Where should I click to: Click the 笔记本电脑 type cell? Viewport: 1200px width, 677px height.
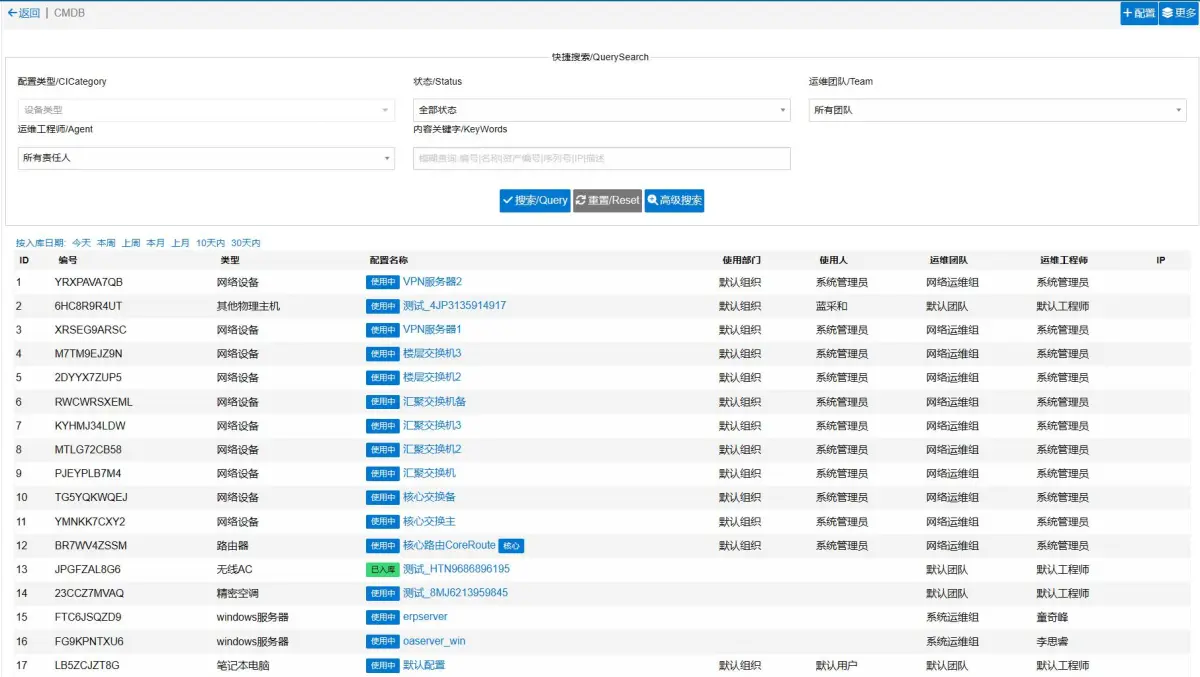243,666
